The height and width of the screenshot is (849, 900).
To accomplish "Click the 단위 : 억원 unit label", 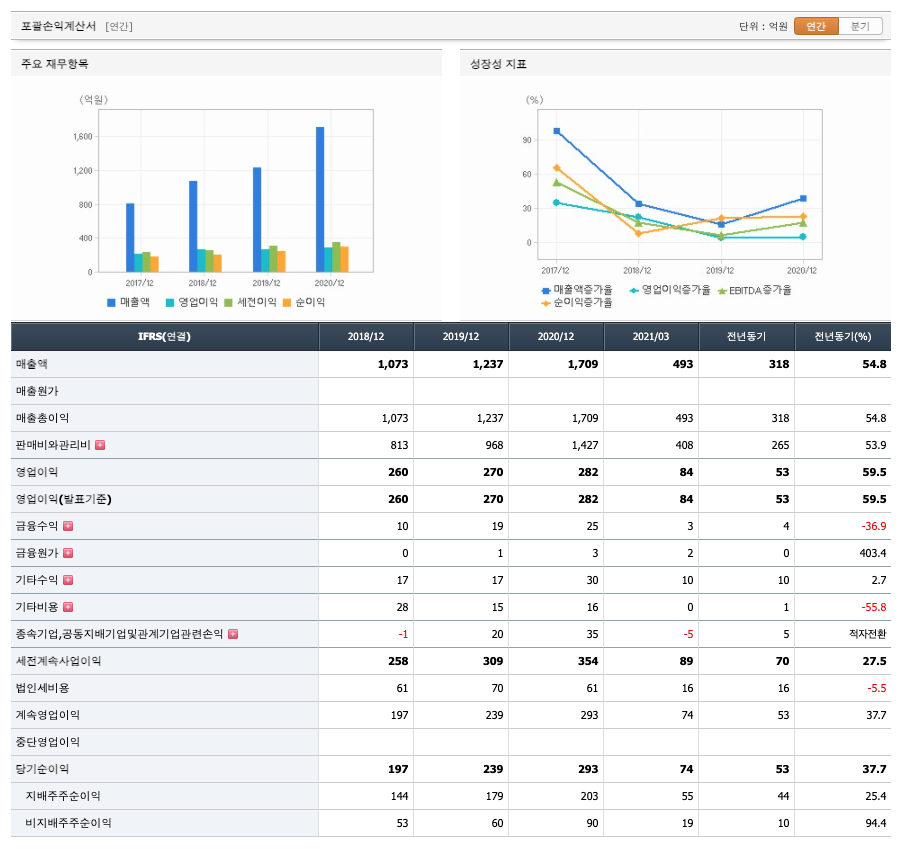I will click(763, 26).
